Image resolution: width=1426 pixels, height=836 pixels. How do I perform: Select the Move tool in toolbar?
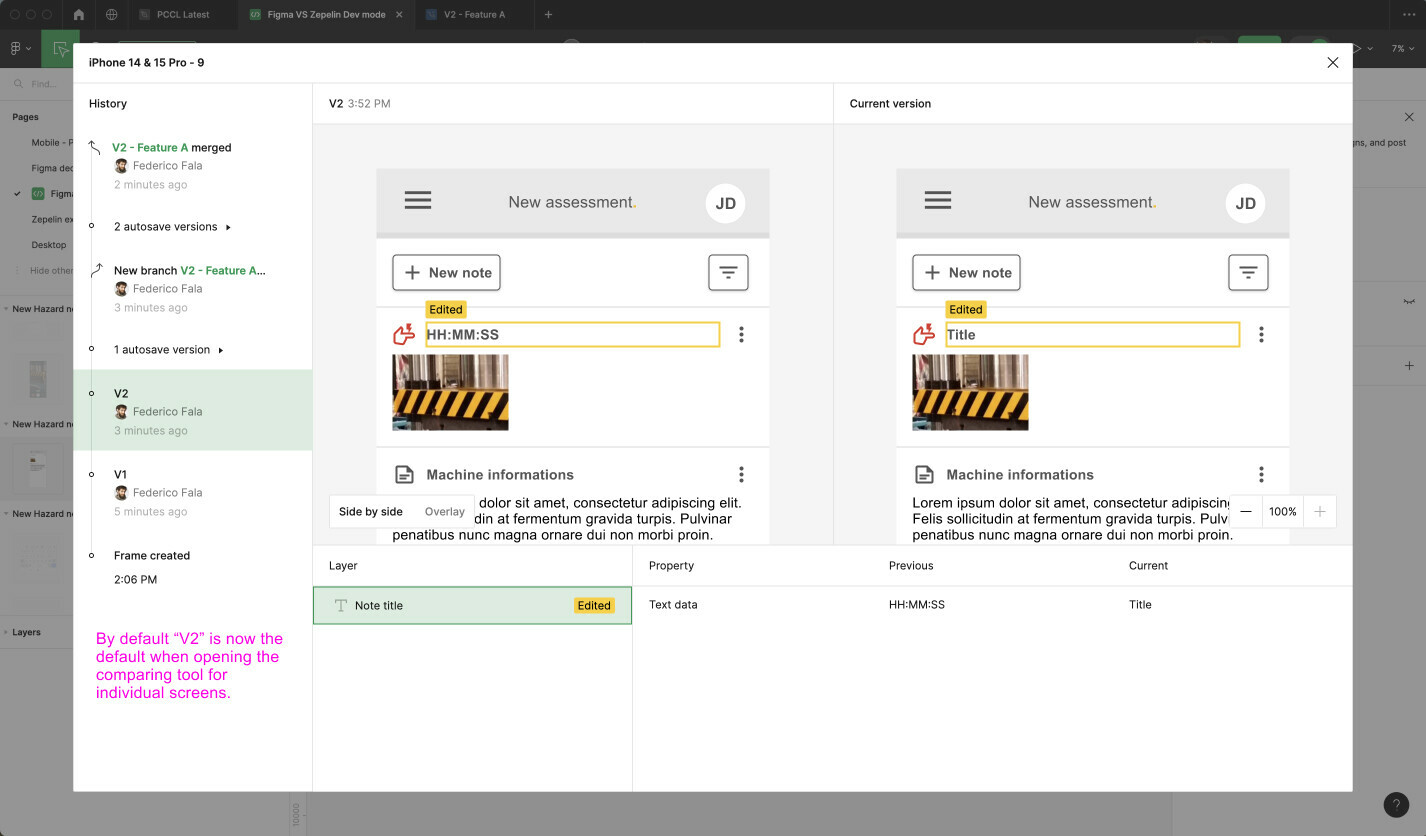pyautogui.click(x=60, y=48)
